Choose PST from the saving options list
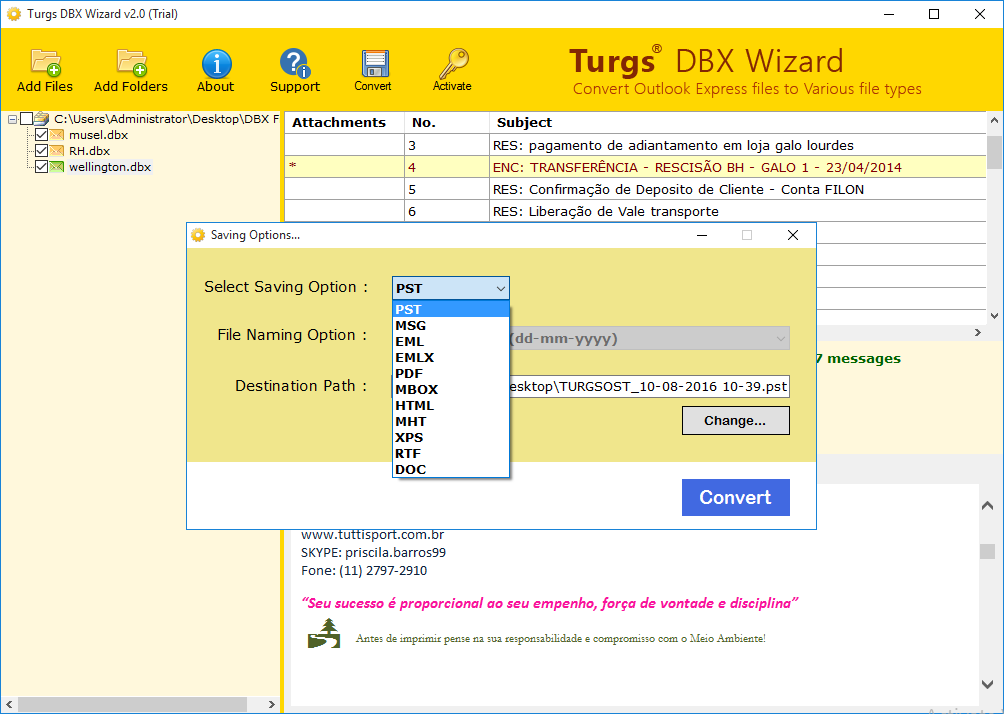Image resolution: width=1004 pixels, height=714 pixels. tap(451, 309)
